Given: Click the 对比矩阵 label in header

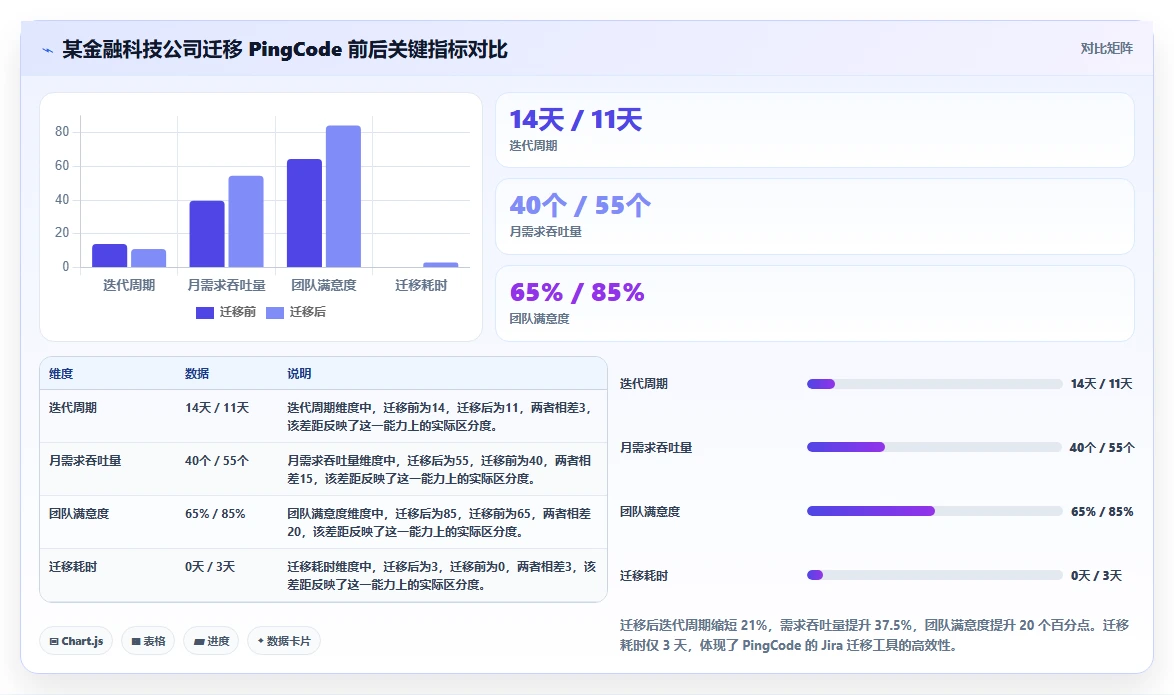Looking at the screenshot, I should click(1106, 49).
